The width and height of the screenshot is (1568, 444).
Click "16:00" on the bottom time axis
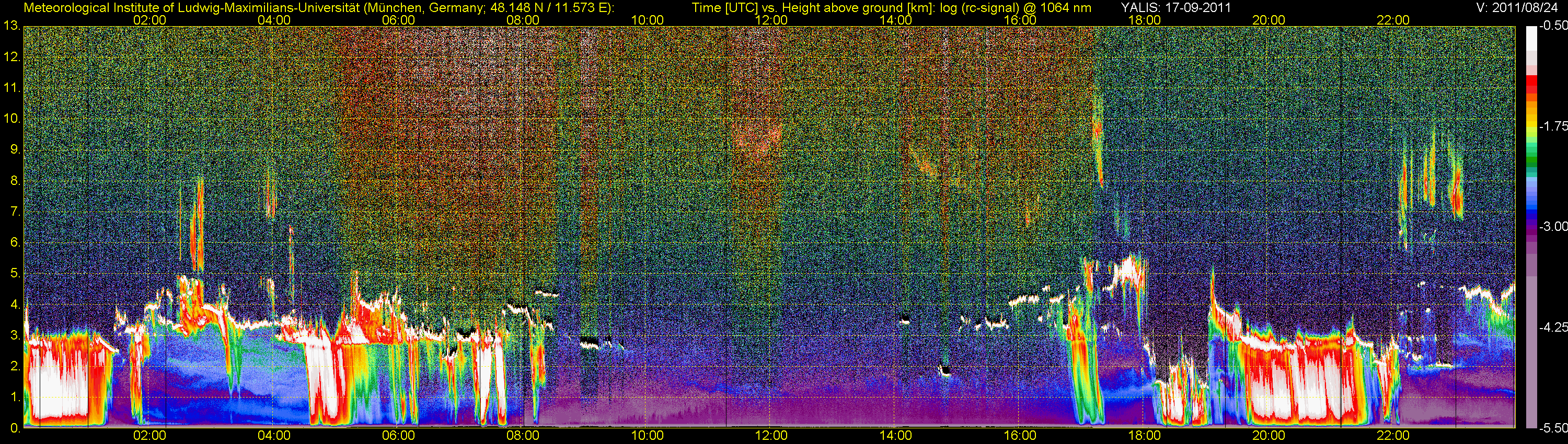pos(1020,436)
